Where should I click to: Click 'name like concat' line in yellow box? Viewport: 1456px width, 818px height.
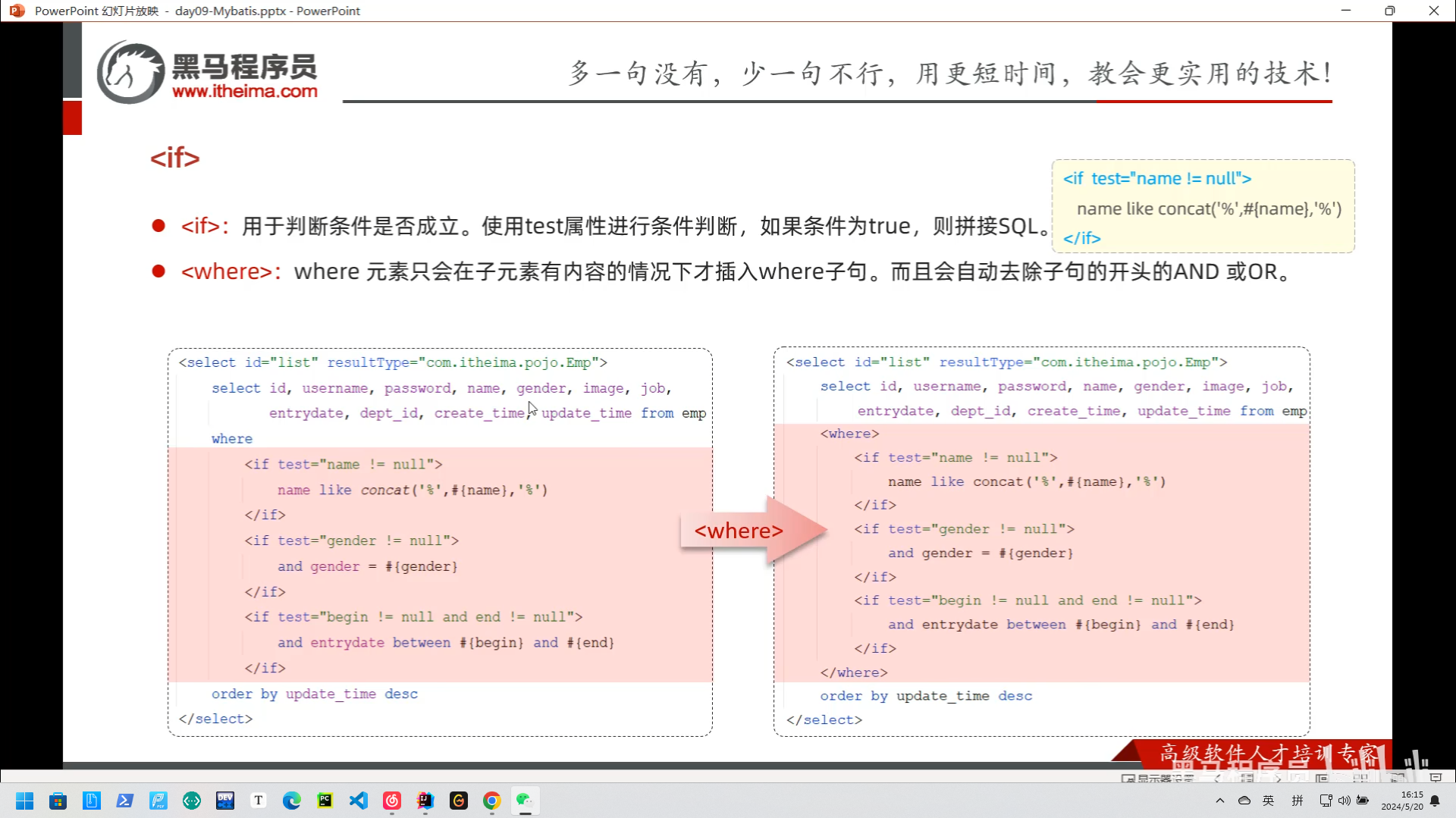(1209, 208)
